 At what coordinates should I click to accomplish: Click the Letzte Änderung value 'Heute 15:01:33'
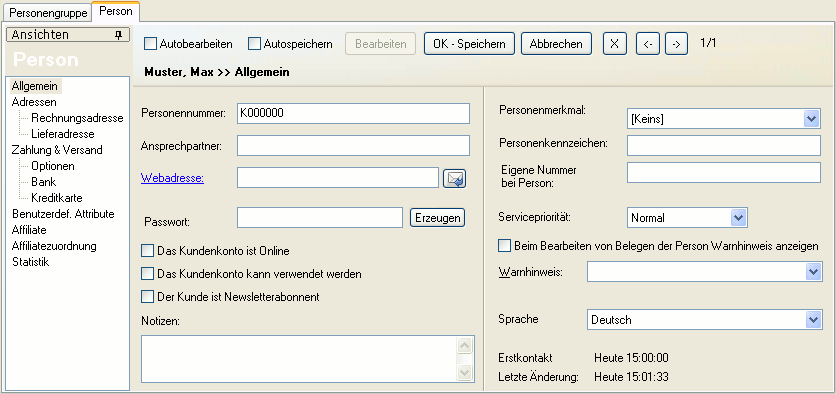(631, 377)
